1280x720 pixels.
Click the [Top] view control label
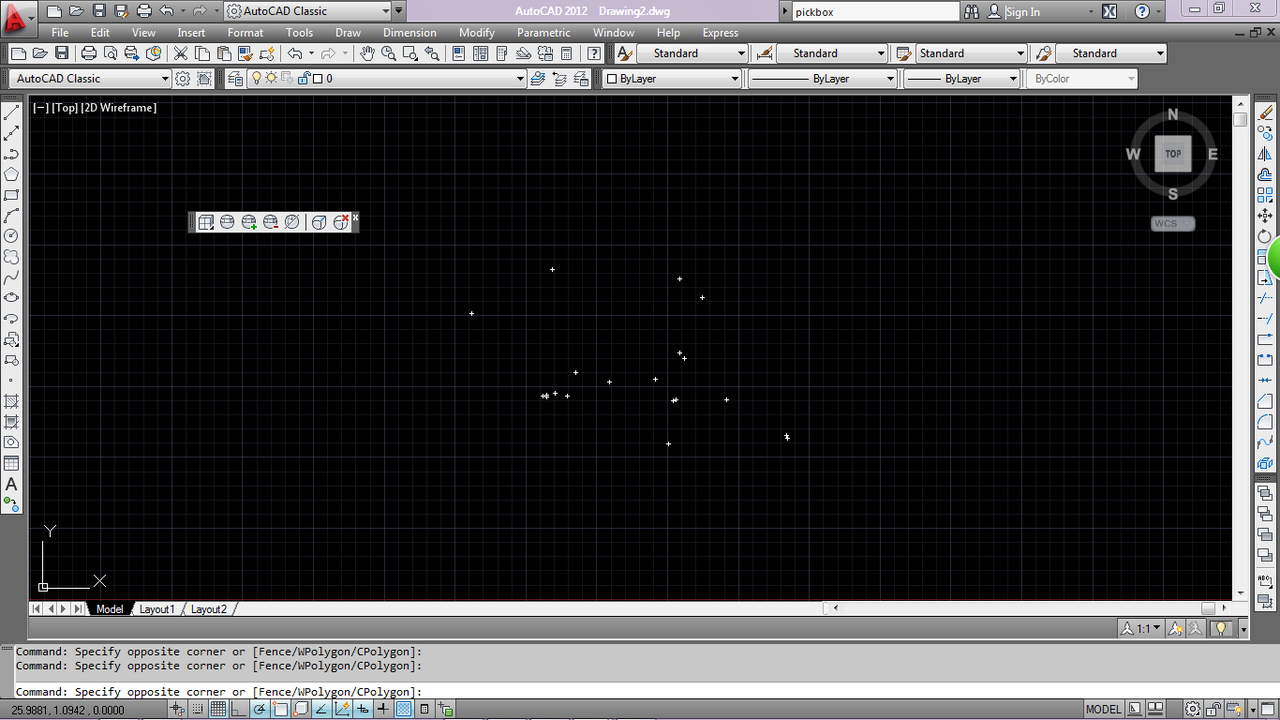pos(65,107)
